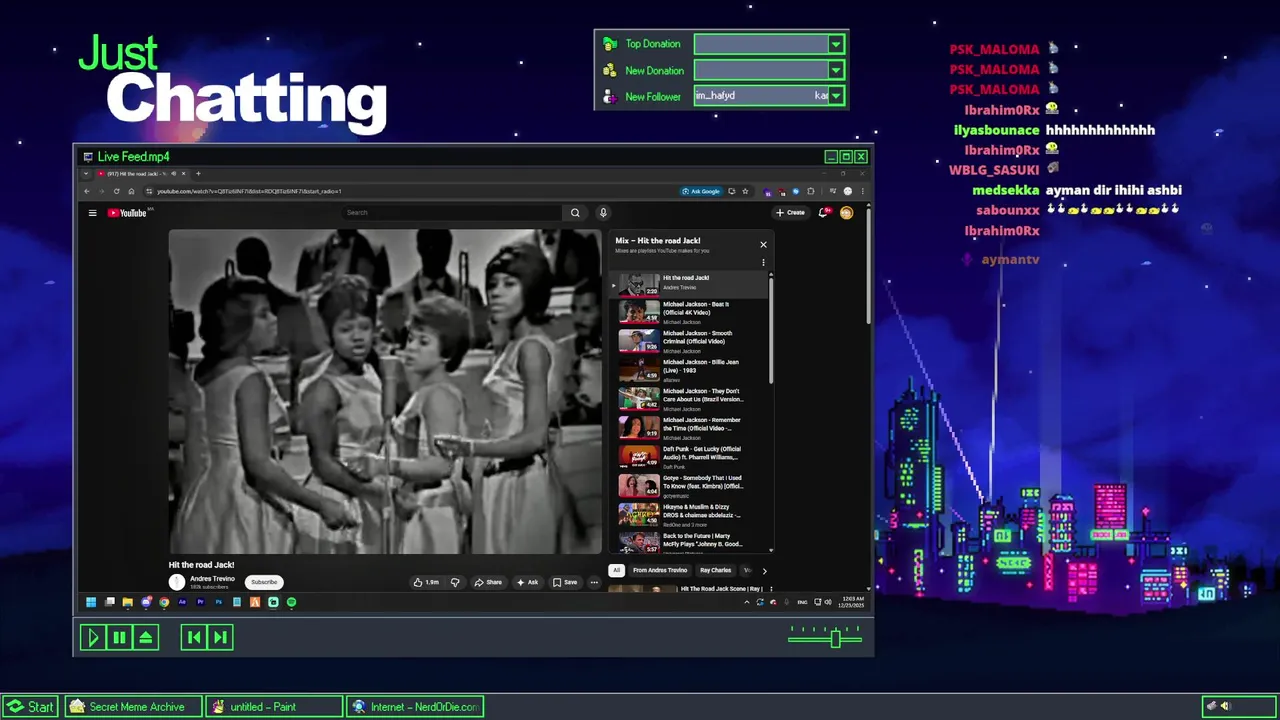
Task: Go to the YouTube home logo
Action: coord(127,213)
